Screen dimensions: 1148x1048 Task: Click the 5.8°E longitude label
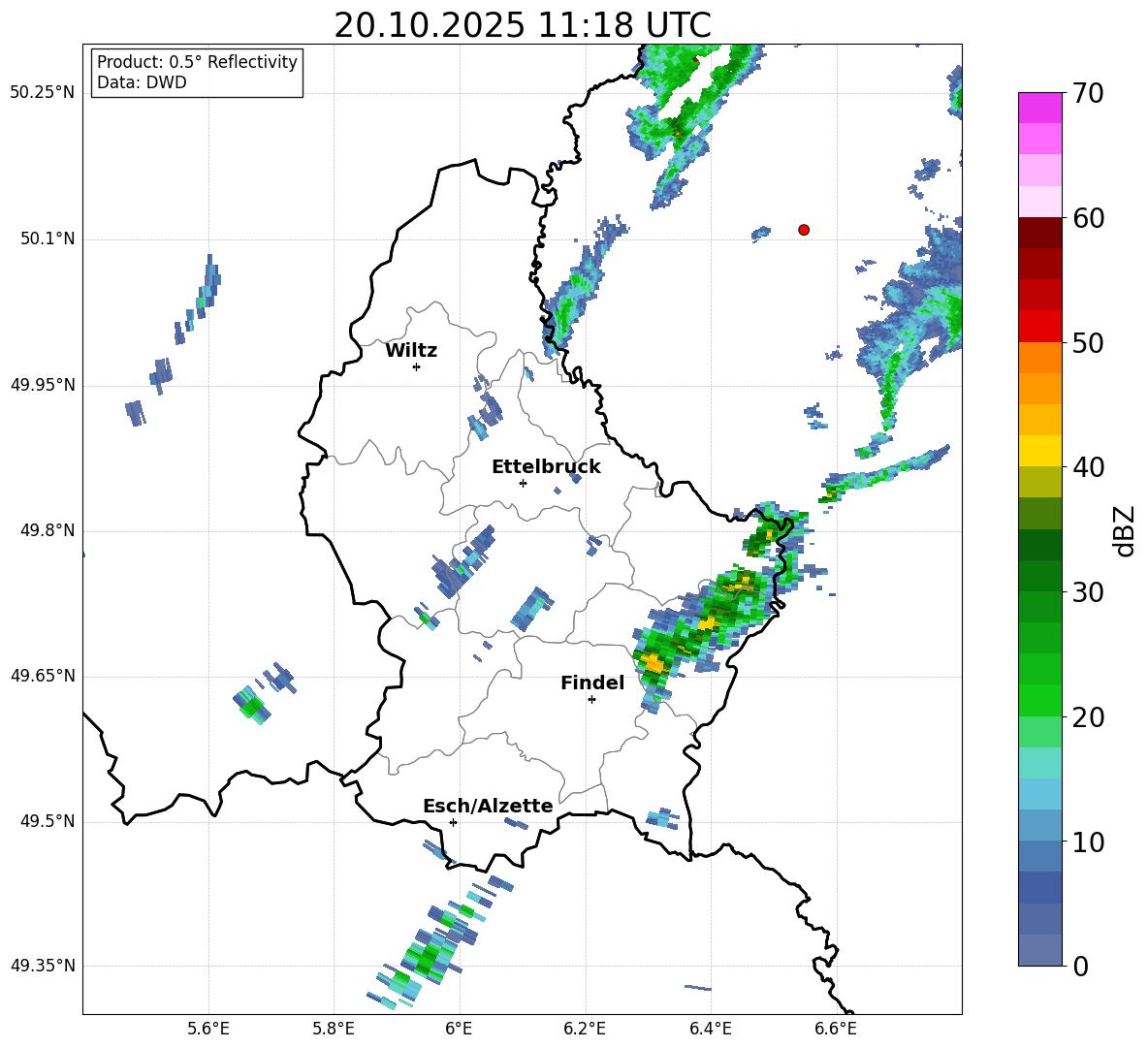click(334, 1029)
